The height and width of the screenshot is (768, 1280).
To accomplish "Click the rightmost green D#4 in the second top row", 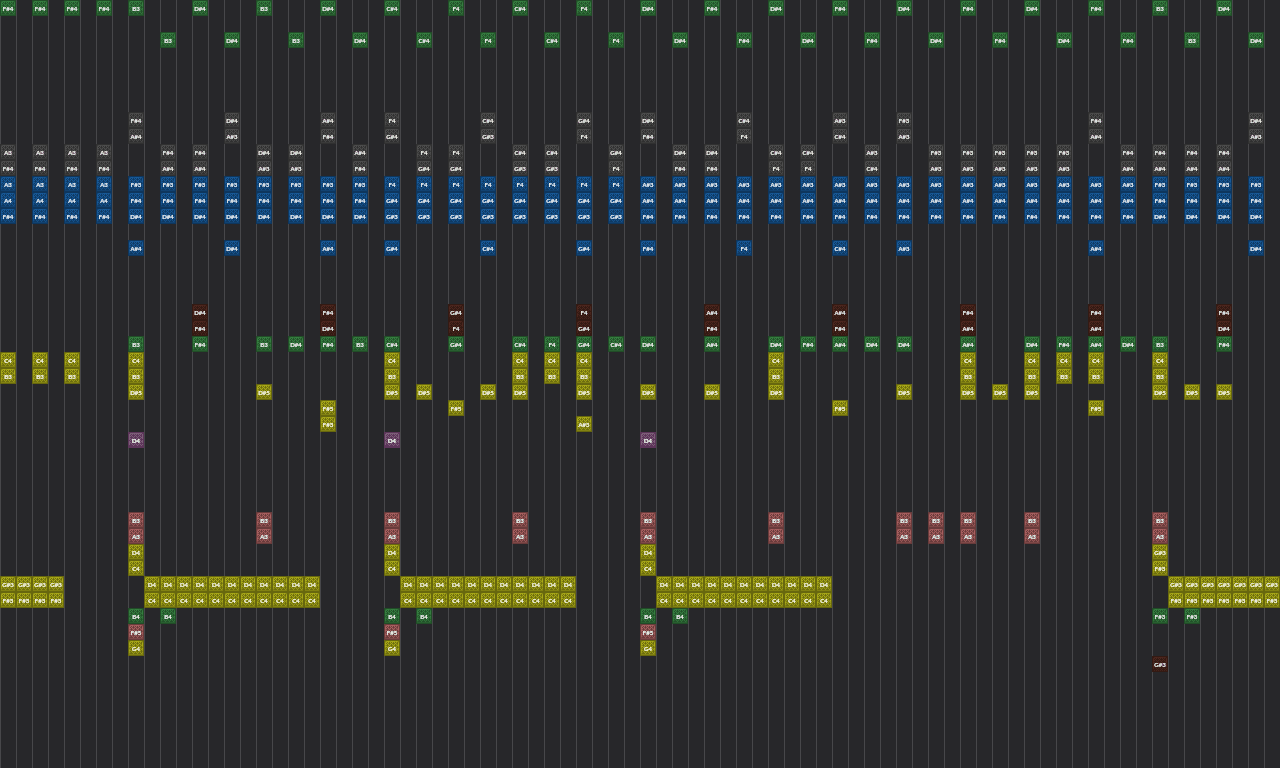I will 1256,40.
